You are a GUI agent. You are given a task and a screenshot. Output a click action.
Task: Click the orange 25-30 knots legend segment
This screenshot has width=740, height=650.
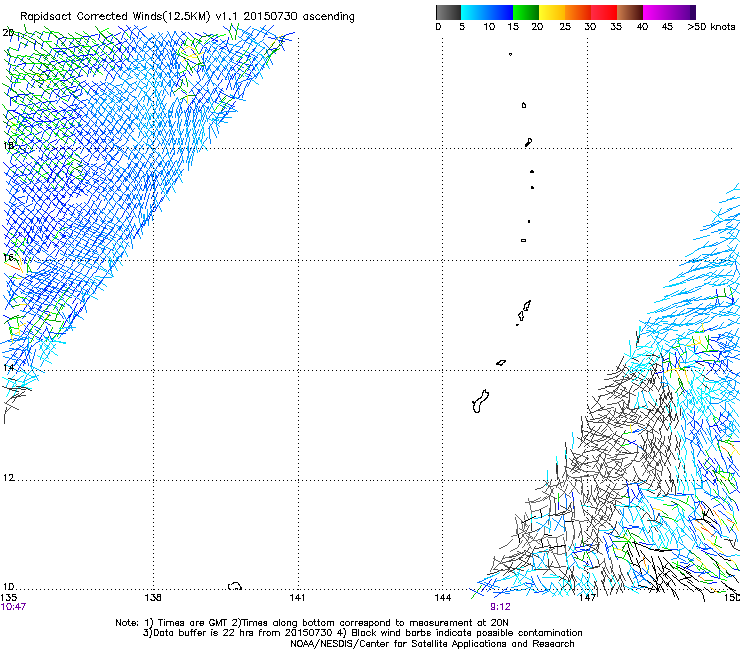point(578,12)
